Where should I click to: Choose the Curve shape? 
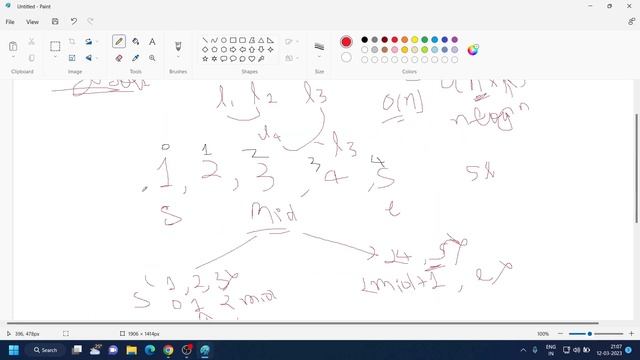(214, 40)
